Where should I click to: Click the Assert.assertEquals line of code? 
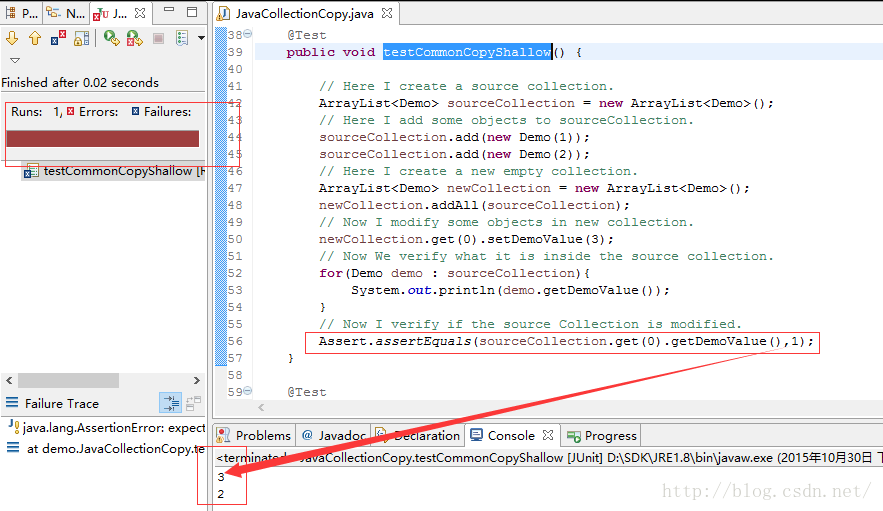tap(566, 341)
